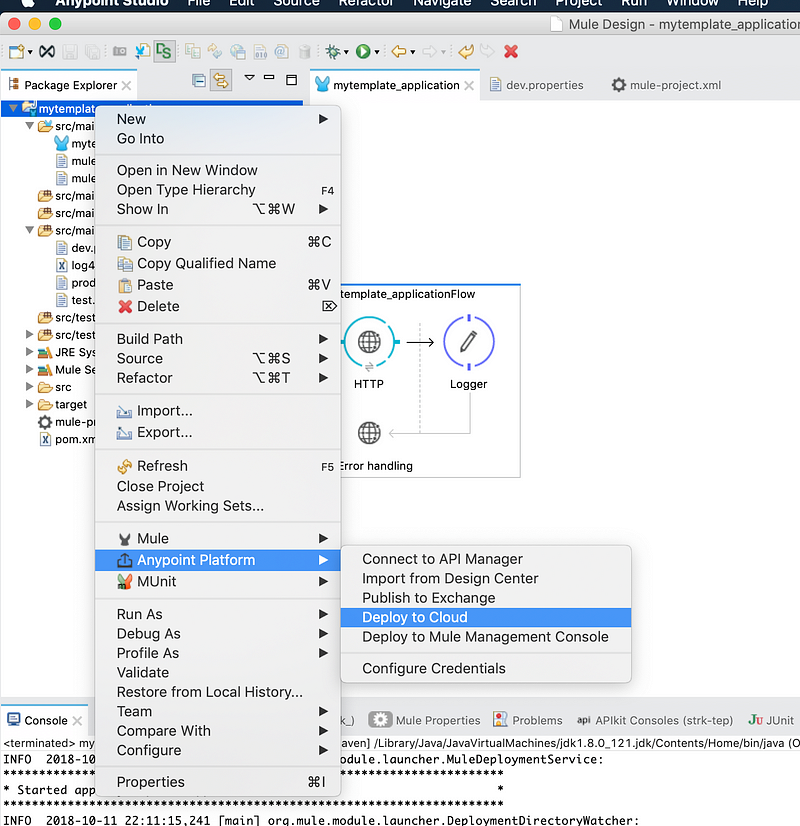Select Import from Design Center
800x826 pixels.
click(486, 578)
